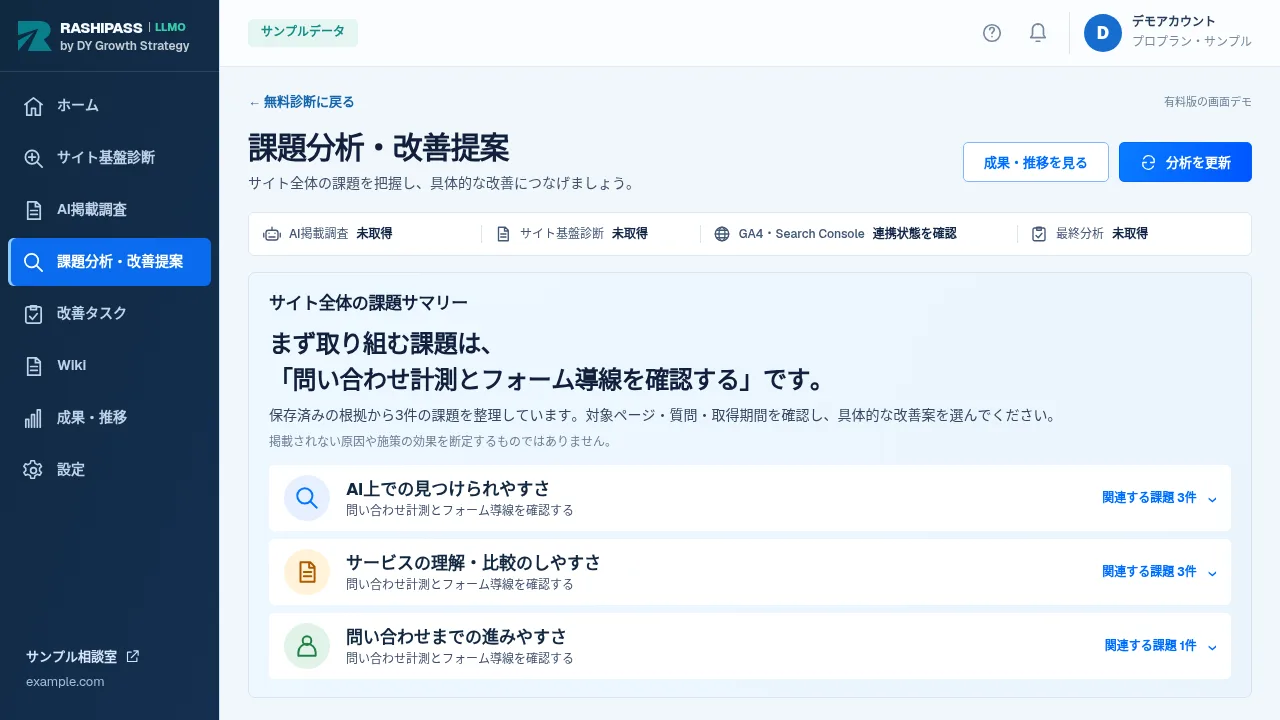Expand related issues for 問い合わせまでの進みやすさ
Viewport: 1280px width, 720px height.
pyautogui.click(x=1161, y=646)
